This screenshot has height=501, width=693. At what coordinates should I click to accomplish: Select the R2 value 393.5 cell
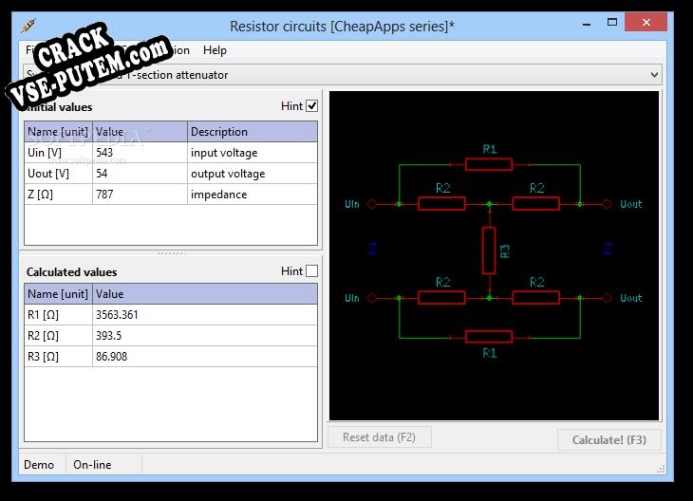click(x=205, y=335)
